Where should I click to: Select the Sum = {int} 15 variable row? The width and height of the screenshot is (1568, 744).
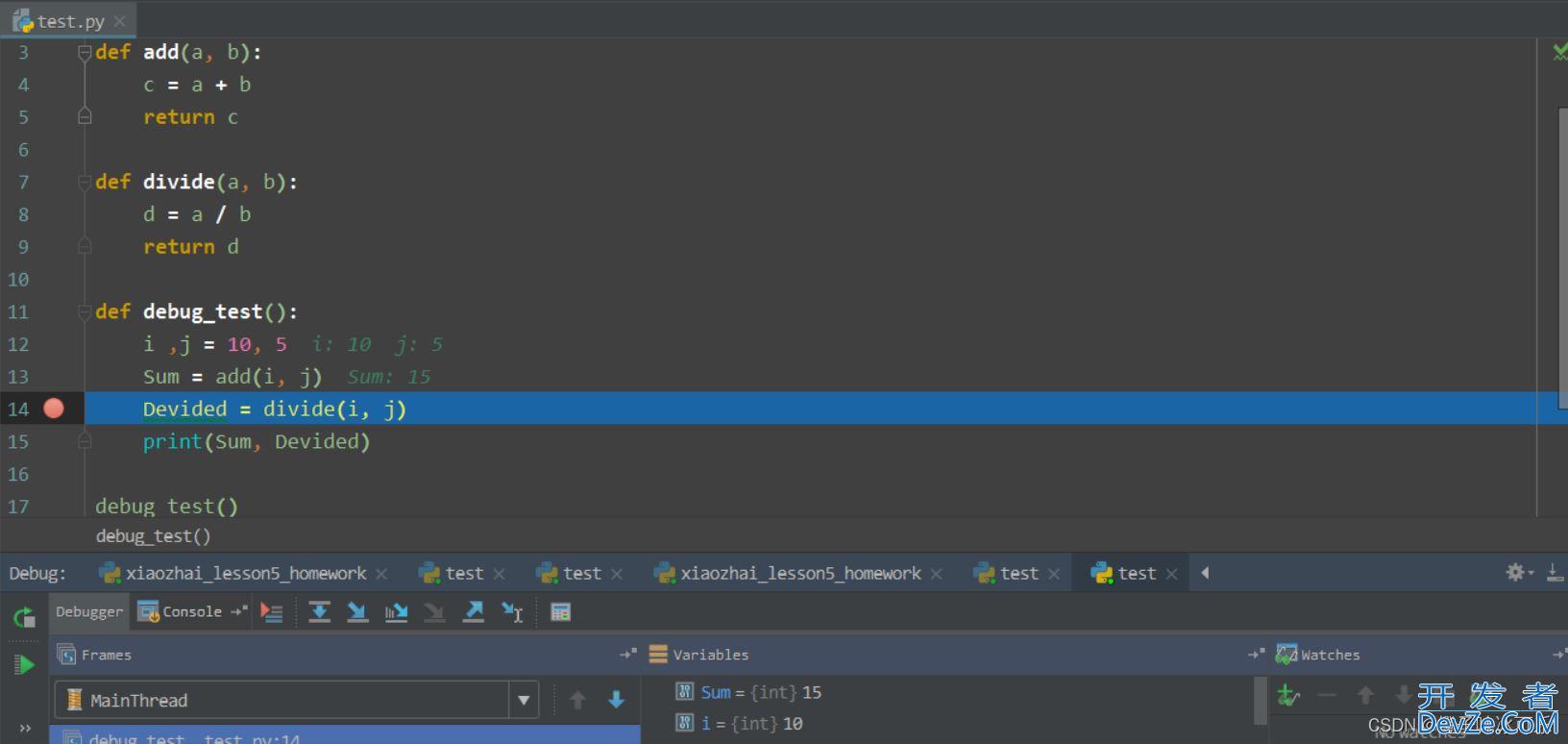click(x=748, y=692)
